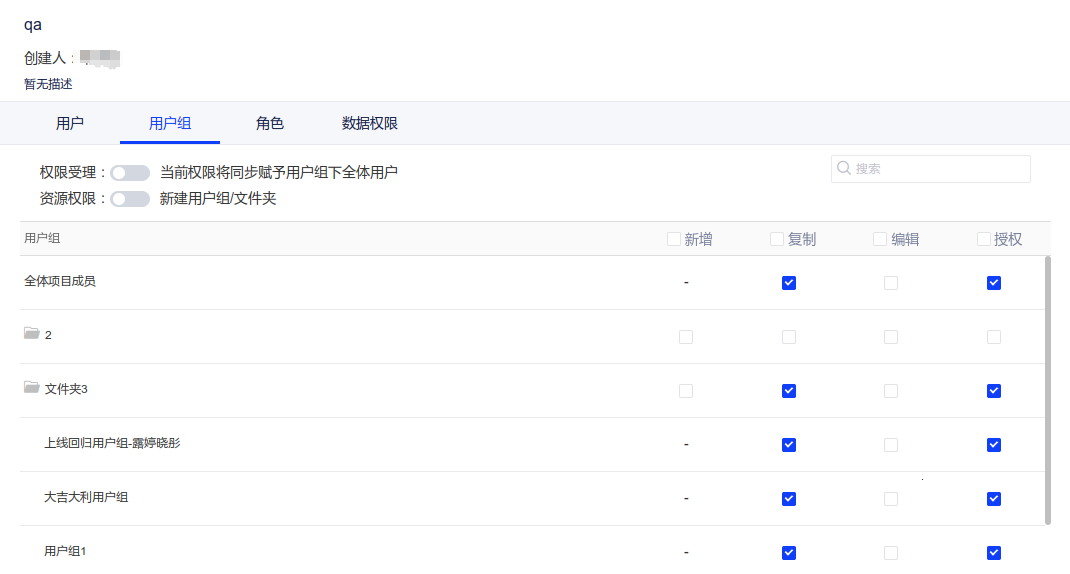1070x574 pixels.
Task: Click the magnifier icon in search box
Action: pos(844,169)
